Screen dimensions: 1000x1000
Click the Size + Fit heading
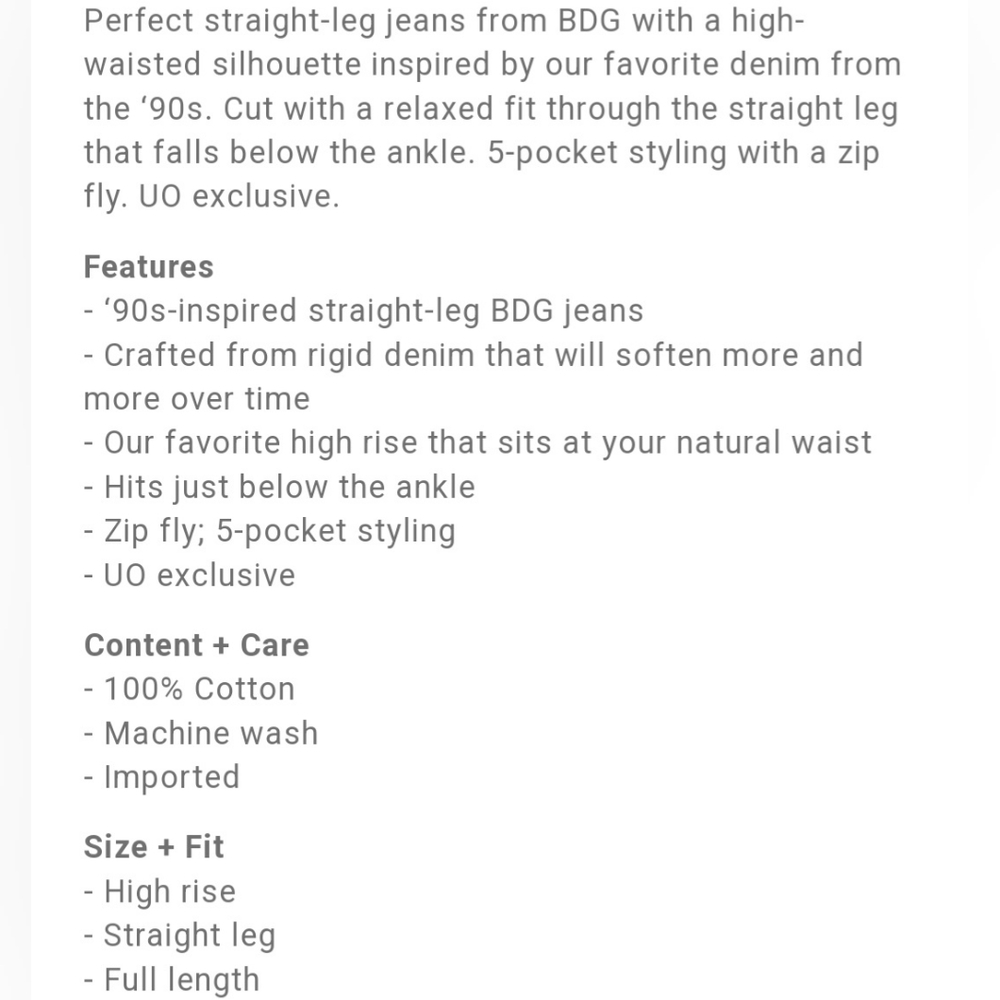[x=154, y=847]
